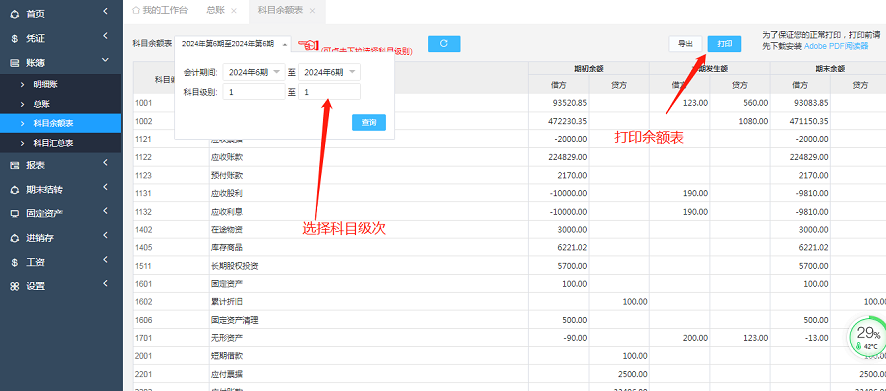Click the 进销存 icon in sidebar
The image size is (886, 391).
[x=15, y=238]
